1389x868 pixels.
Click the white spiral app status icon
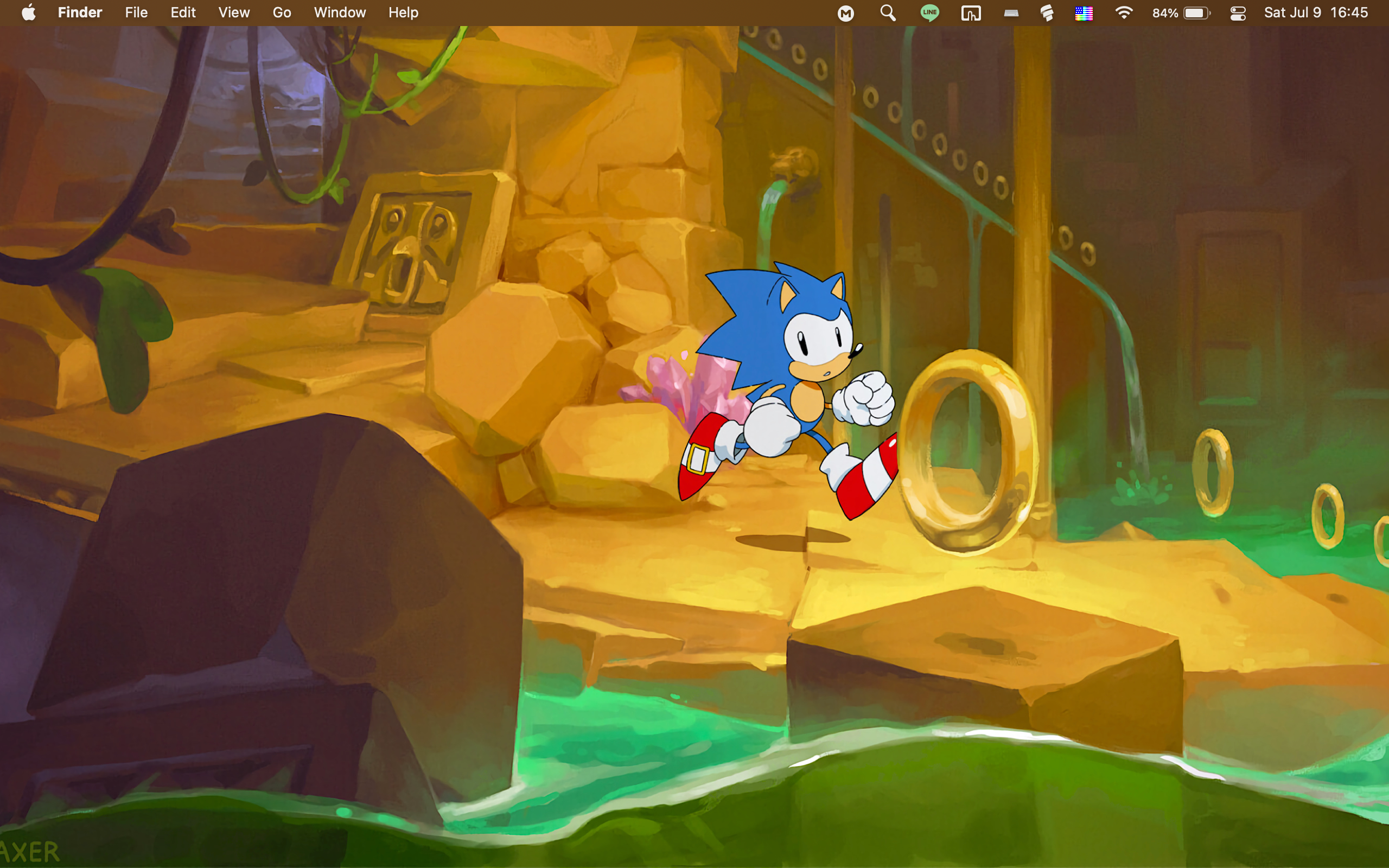[1047, 12]
